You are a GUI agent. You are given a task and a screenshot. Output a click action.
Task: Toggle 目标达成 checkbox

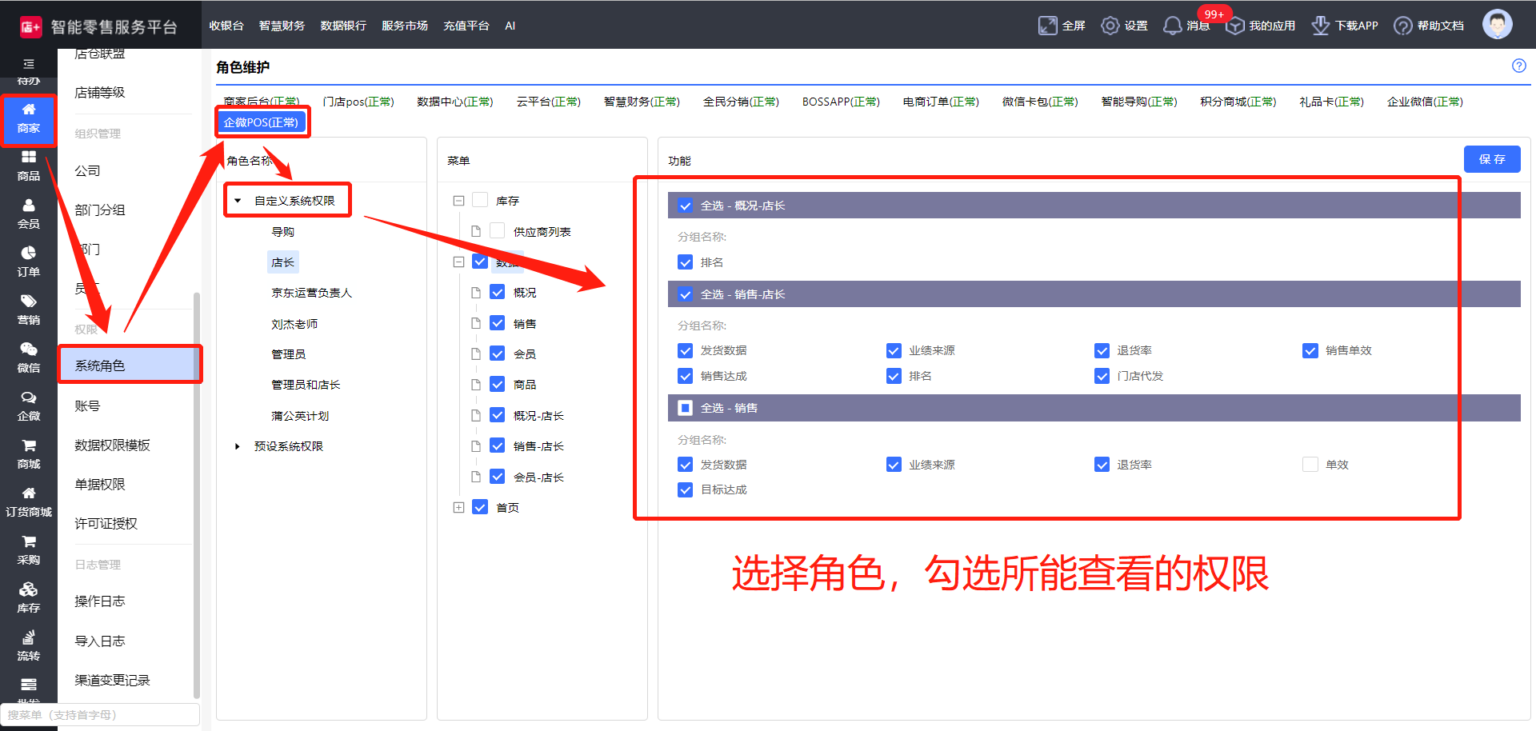tap(685, 490)
